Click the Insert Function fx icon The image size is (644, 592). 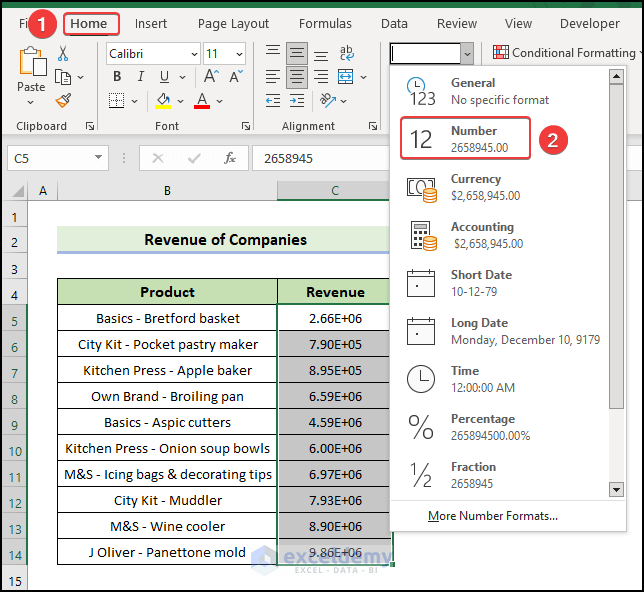pyautogui.click(x=230, y=158)
